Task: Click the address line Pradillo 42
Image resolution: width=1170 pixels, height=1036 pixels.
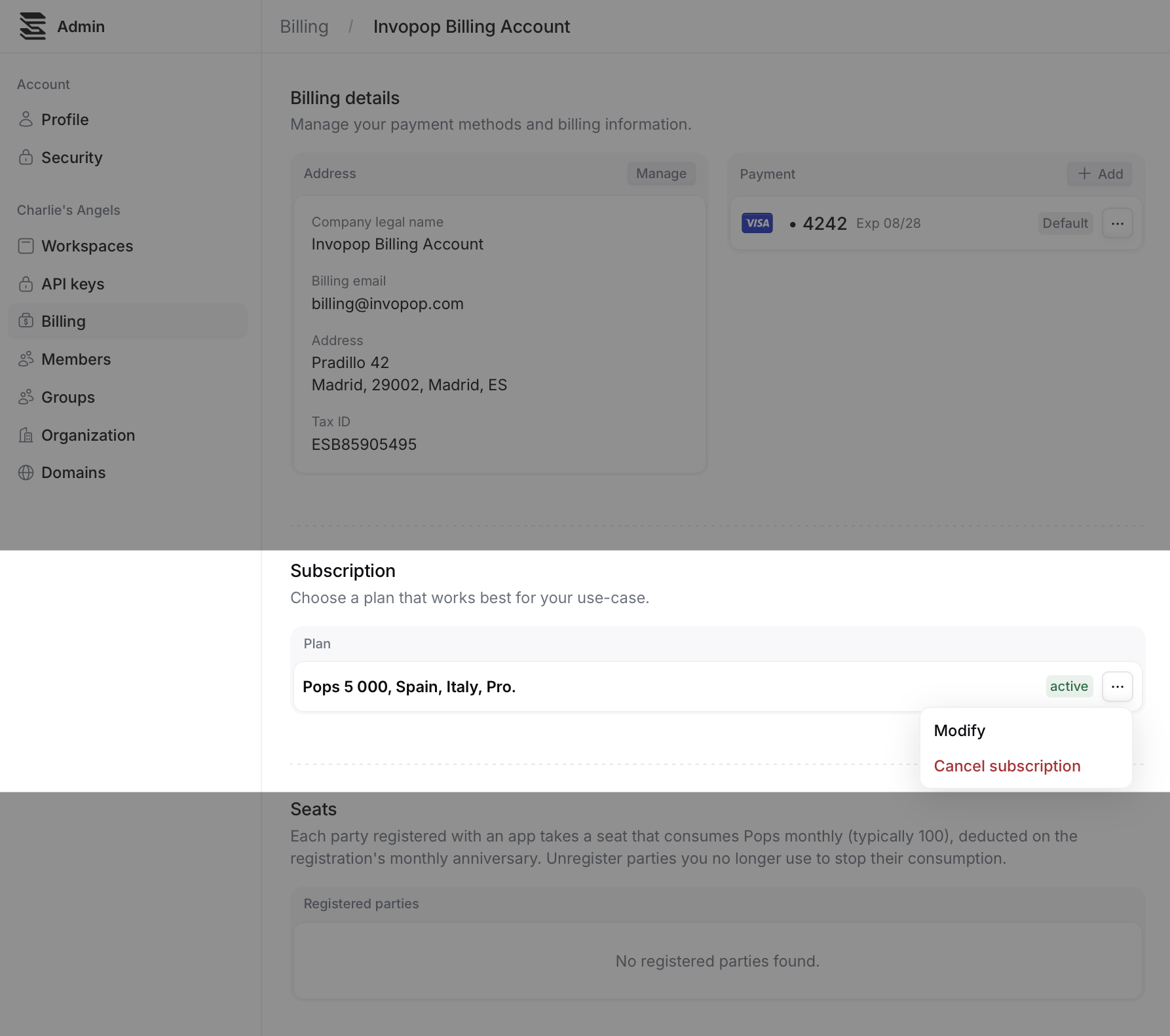Action: 350,363
